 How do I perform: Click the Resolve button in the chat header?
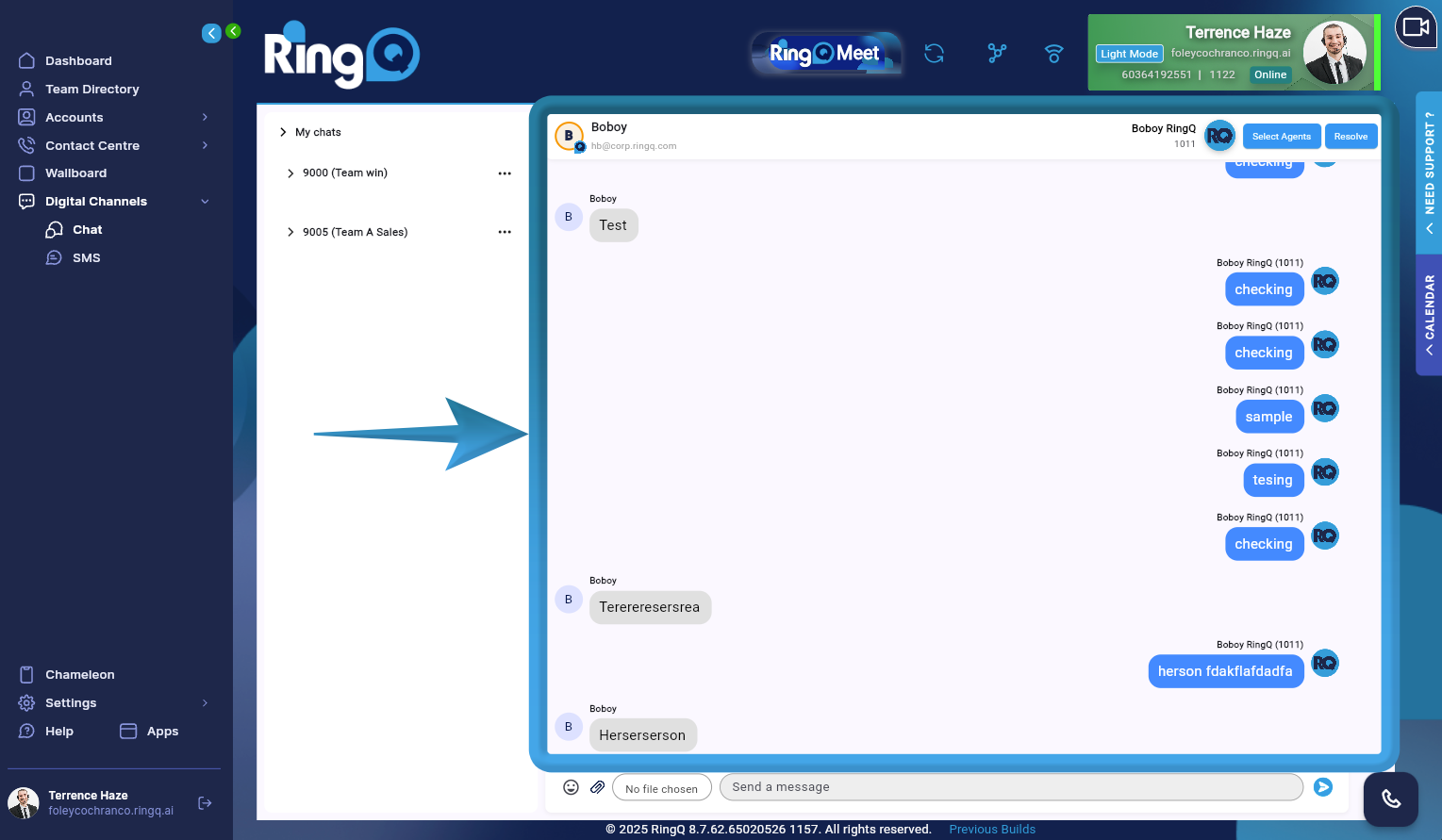pos(1351,136)
